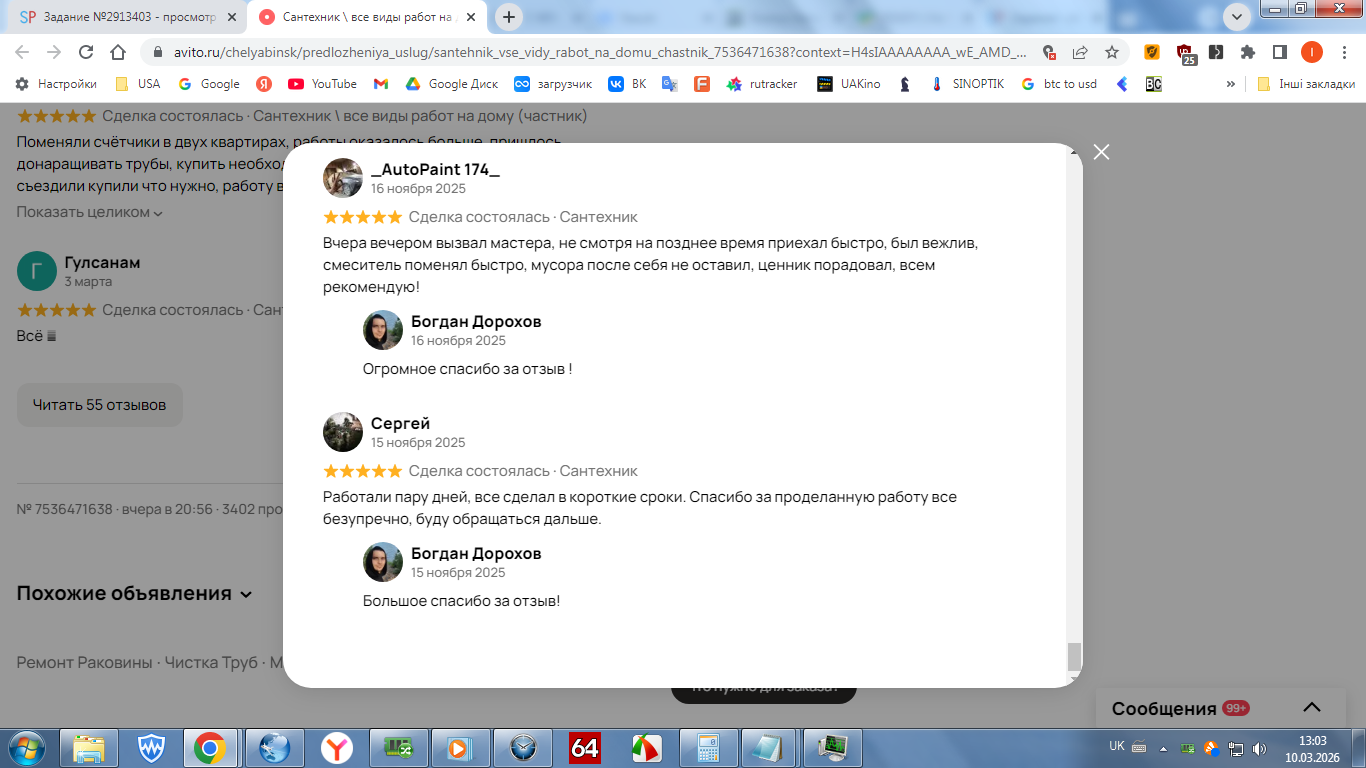The width and height of the screenshot is (1366, 768).
Task: Open the YouTube bookmark
Action: 322,84
